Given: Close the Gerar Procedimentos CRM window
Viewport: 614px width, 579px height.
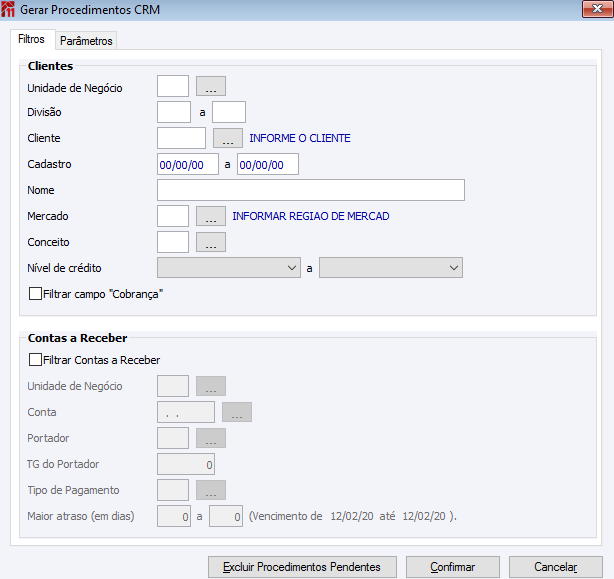Looking at the screenshot, I should [597, 9].
